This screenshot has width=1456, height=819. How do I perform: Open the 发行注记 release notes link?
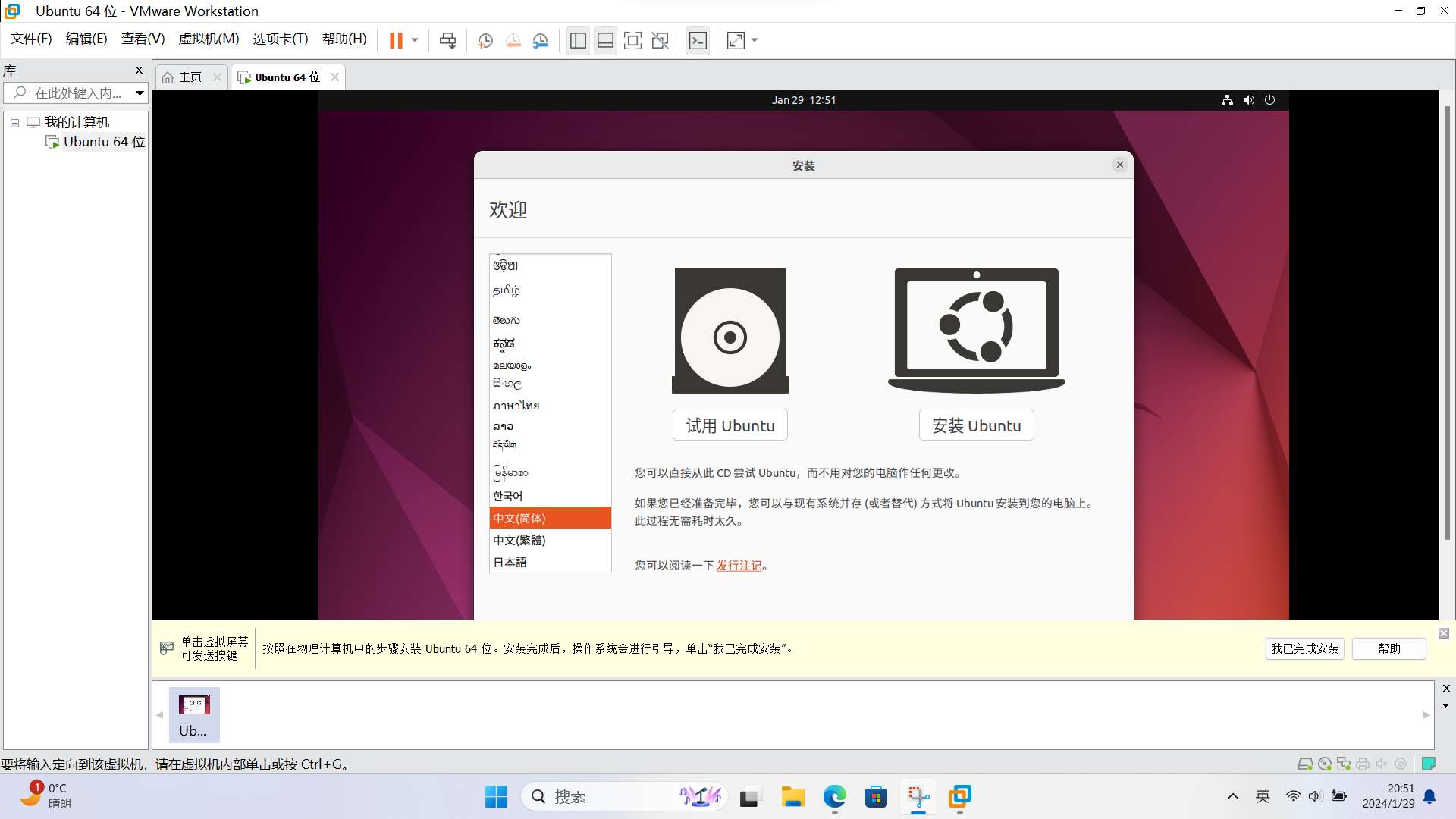pos(739,566)
